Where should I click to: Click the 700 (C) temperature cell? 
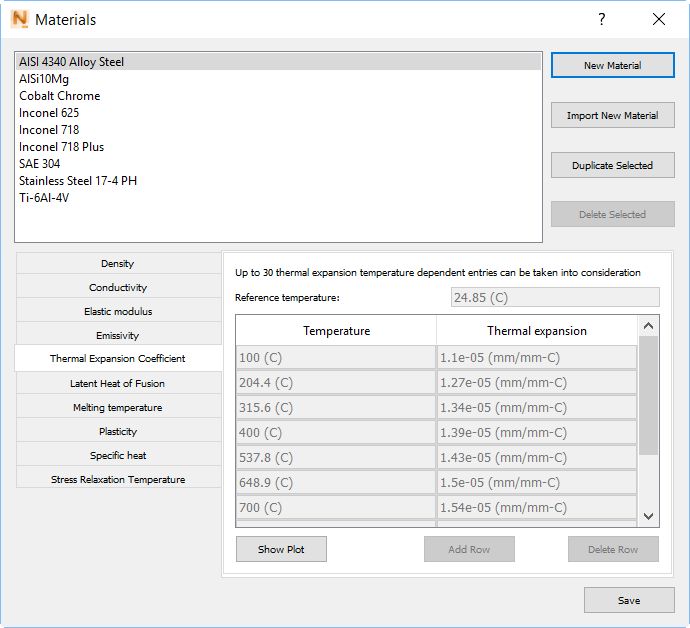tap(336, 507)
